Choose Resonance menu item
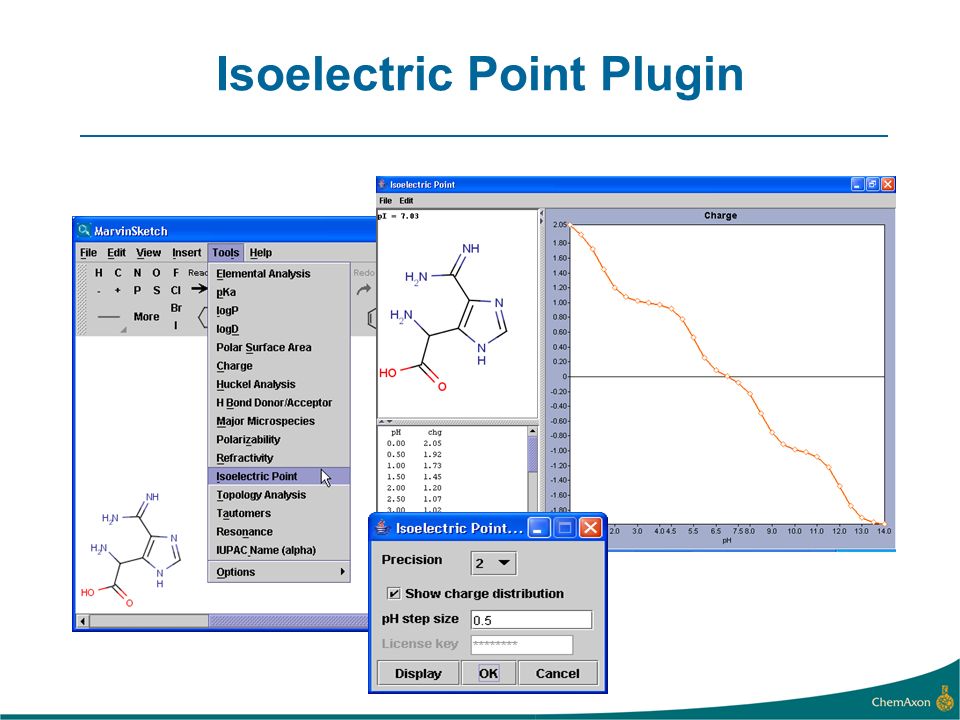 [x=279, y=531]
